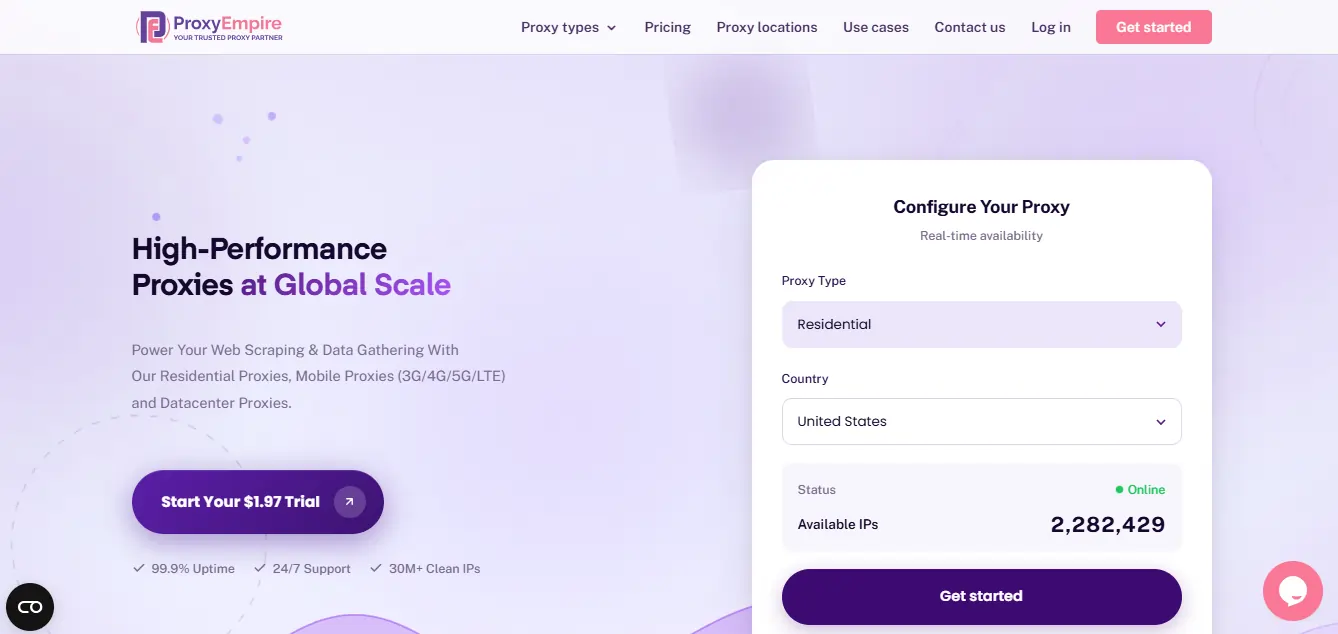The height and width of the screenshot is (634, 1338).
Task: Open the Residential proxy type dropdown
Action: [981, 324]
